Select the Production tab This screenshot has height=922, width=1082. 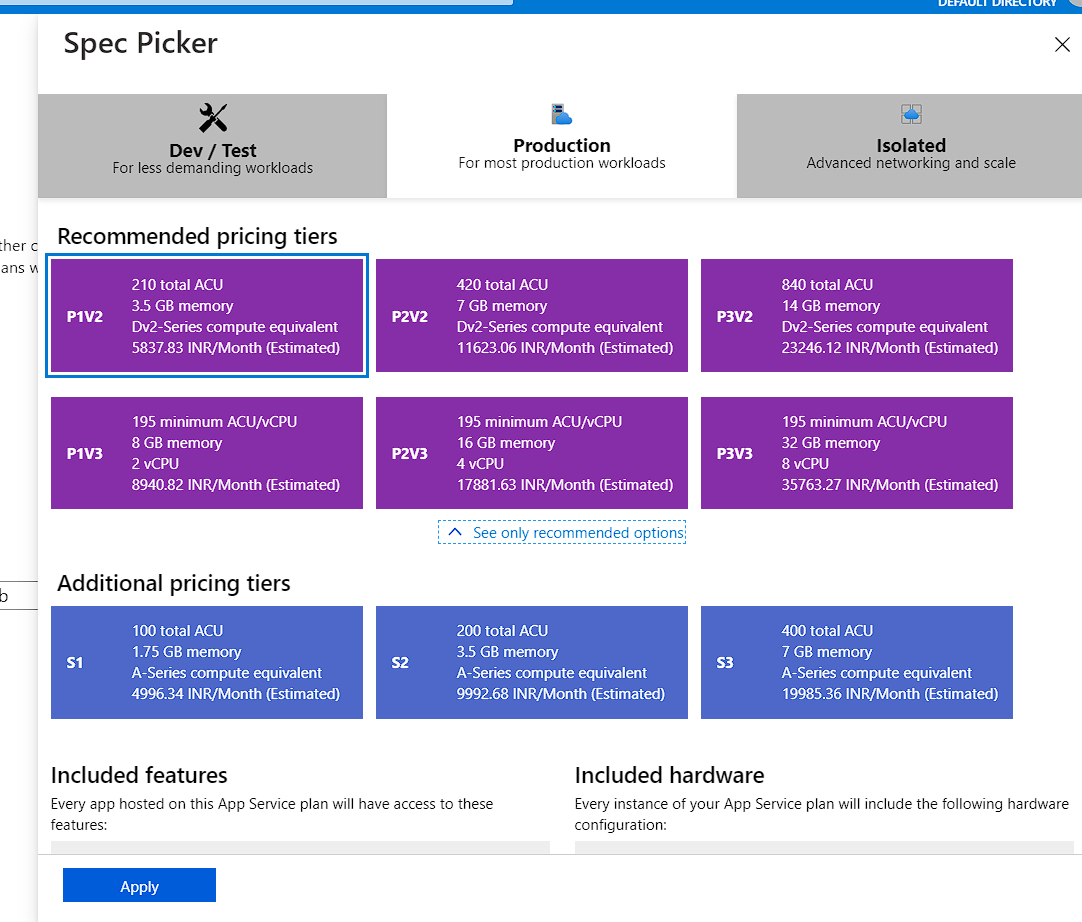click(562, 146)
